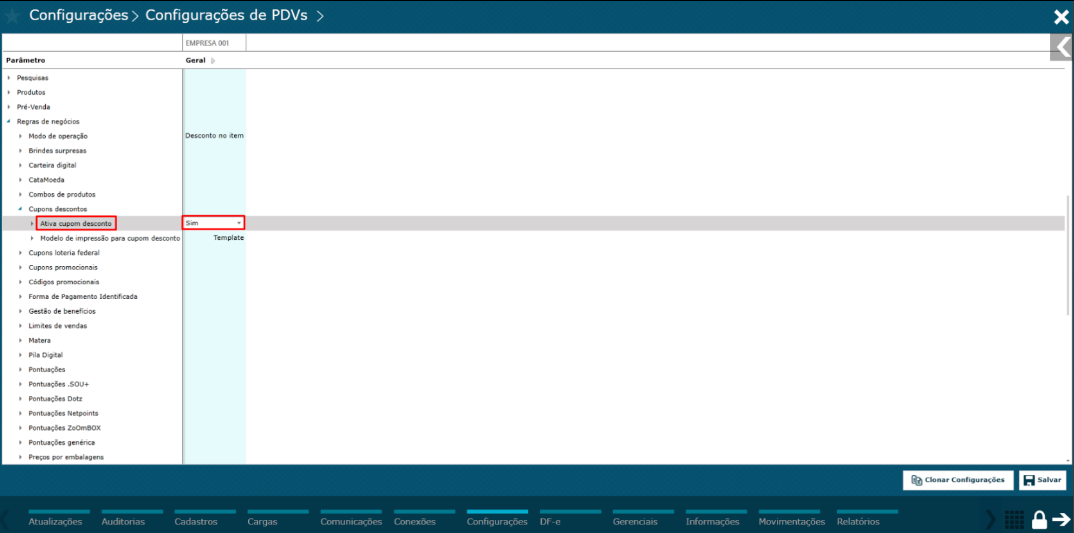Select Limites de vendas item
1074x533 pixels.
tap(58, 325)
